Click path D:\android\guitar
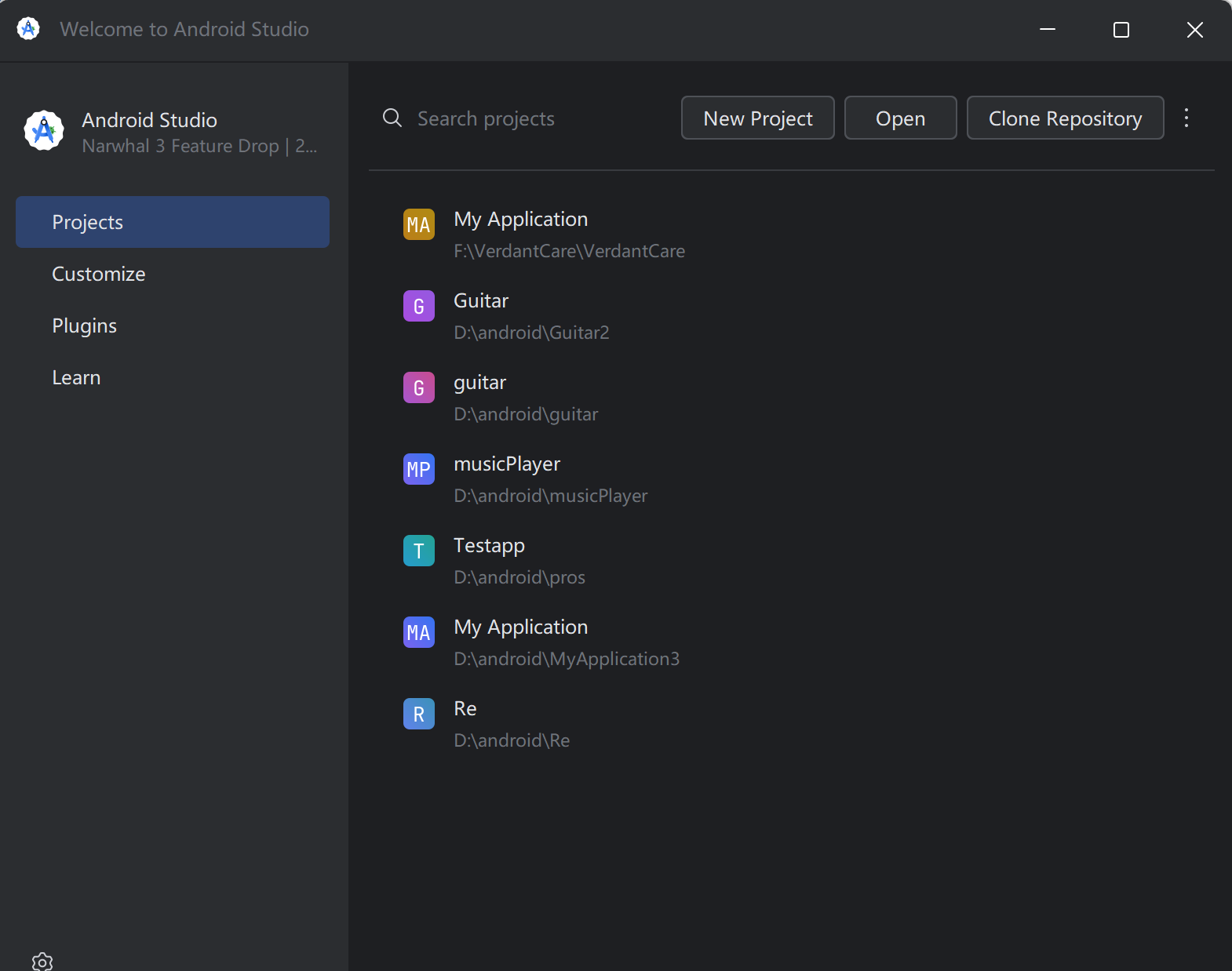This screenshot has width=1232, height=971. tap(526, 414)
